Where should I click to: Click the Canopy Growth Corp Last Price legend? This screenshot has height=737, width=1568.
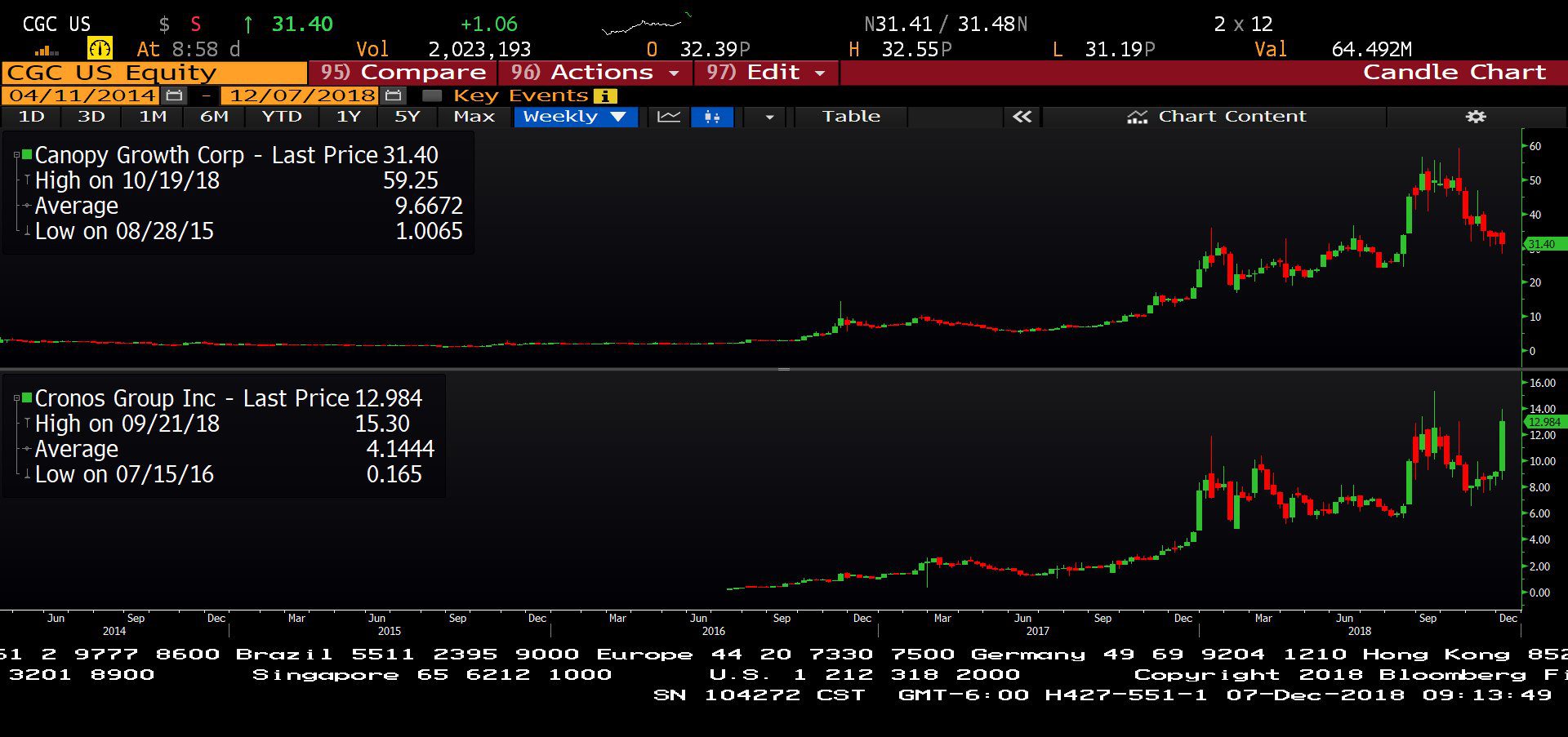point(237,155)
